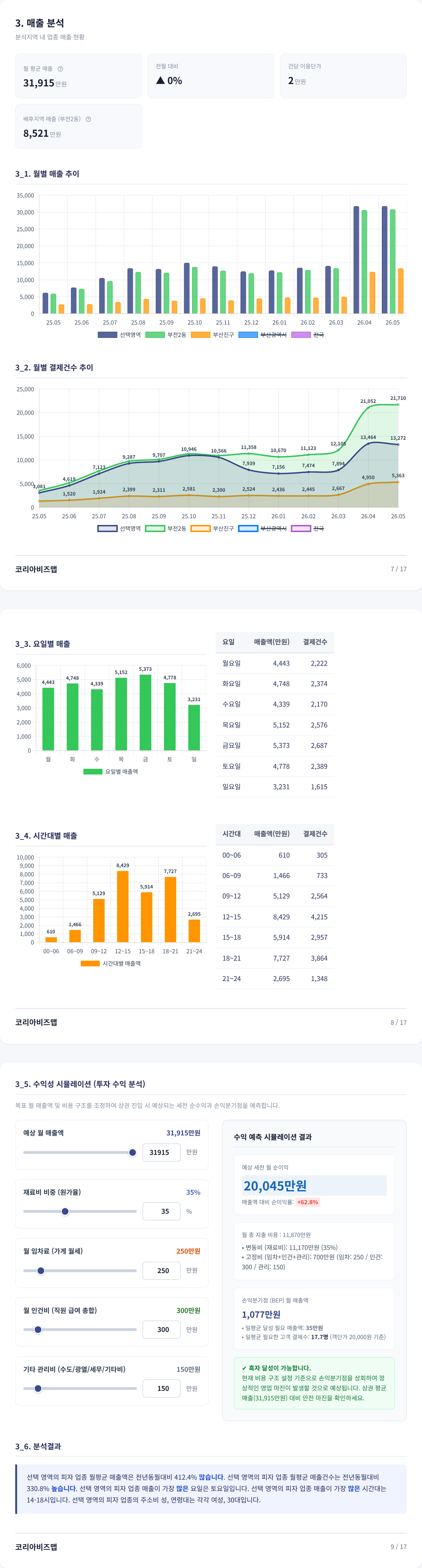The image size is (422, 1568).
Task: Click the help icon beside 월 평균 매출
Action: [60, 69]
